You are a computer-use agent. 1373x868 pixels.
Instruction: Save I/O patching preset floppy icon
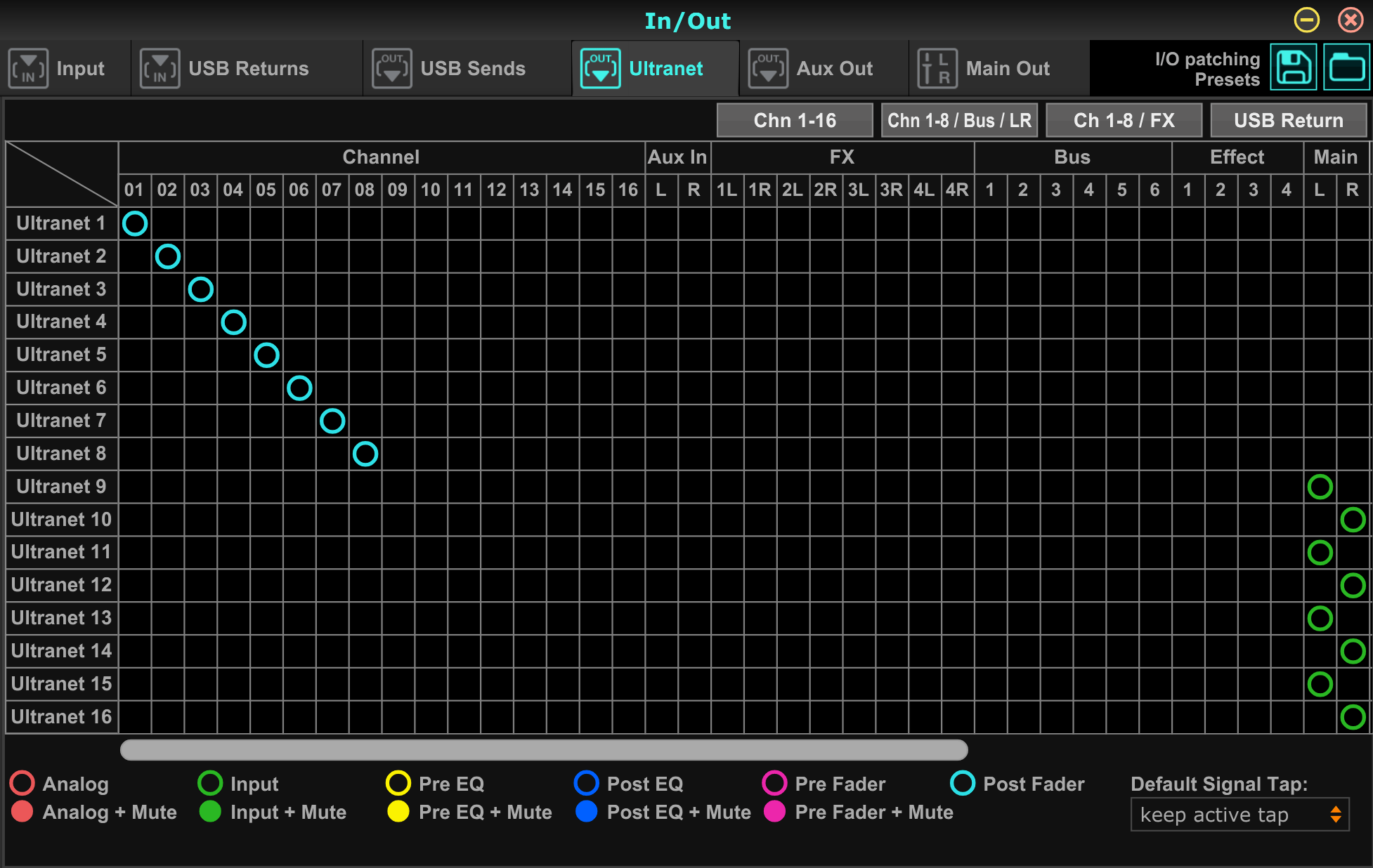[1294, 67]
